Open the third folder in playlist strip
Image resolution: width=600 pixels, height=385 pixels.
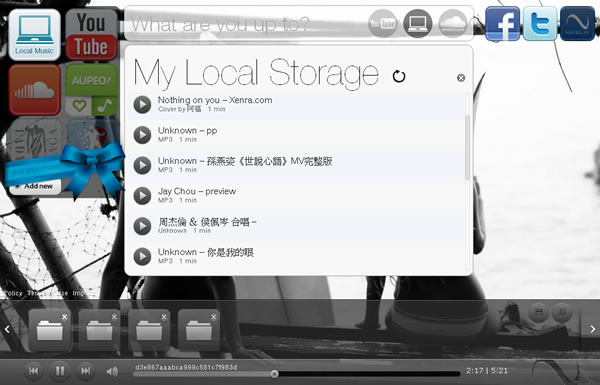pyautogui.click(x=149, y=331)
